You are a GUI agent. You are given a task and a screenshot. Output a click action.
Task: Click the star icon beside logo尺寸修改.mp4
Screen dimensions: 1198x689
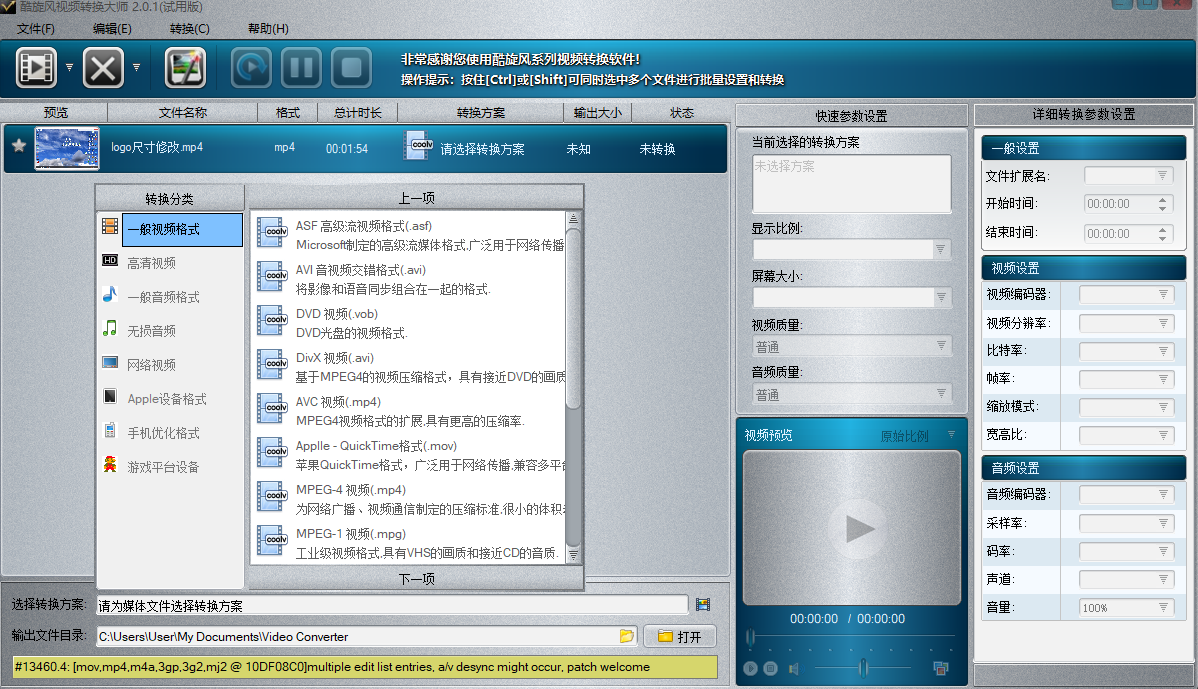point(18,147)
